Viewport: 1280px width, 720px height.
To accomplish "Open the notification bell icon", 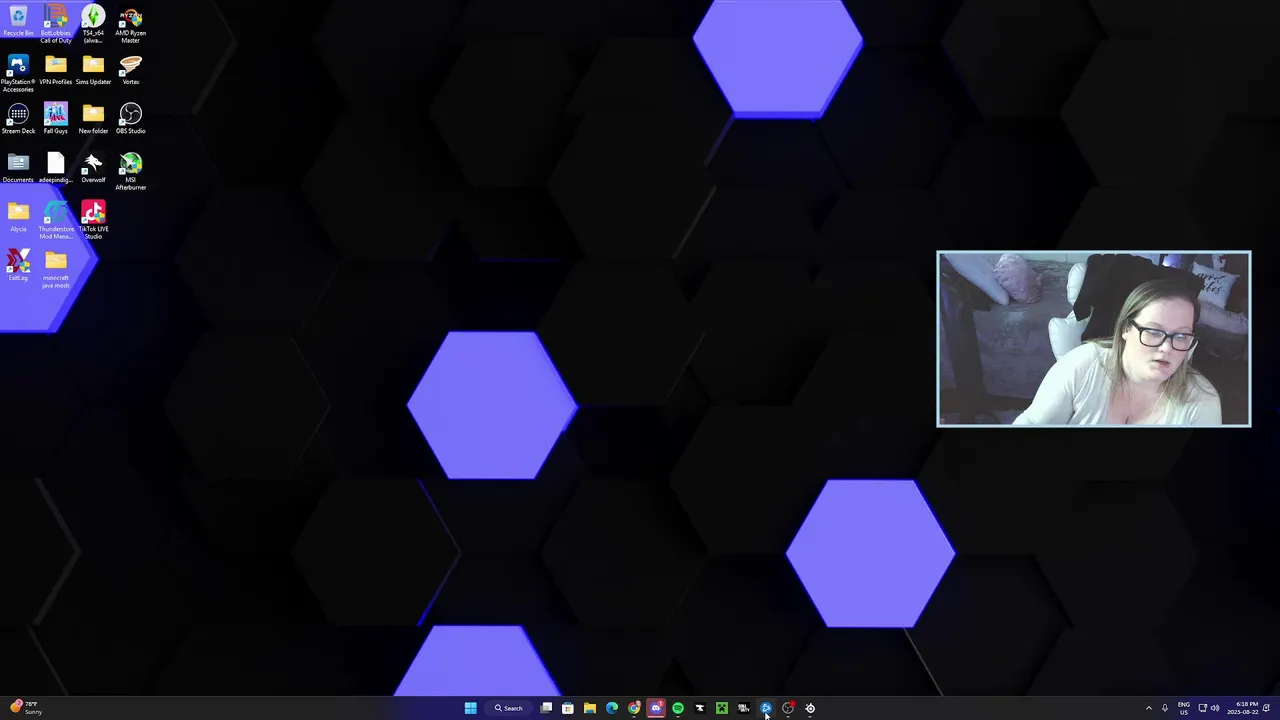I will click(1267, 708).
